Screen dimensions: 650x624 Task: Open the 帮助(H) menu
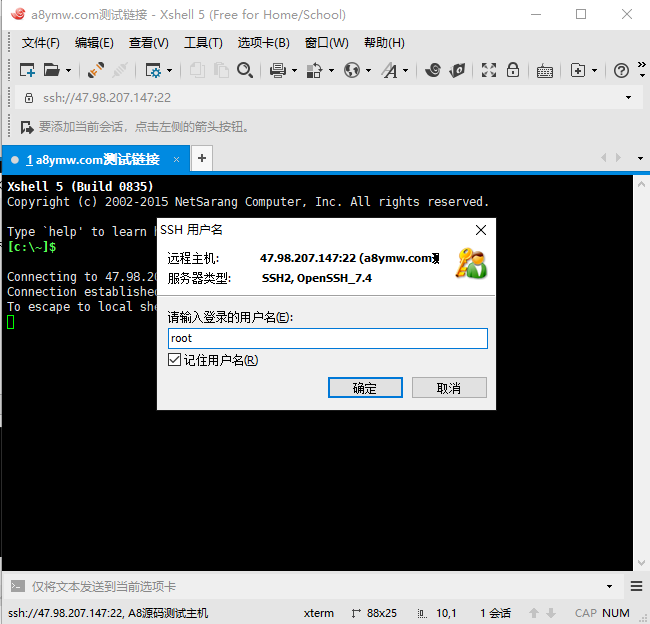pos(384,43)
